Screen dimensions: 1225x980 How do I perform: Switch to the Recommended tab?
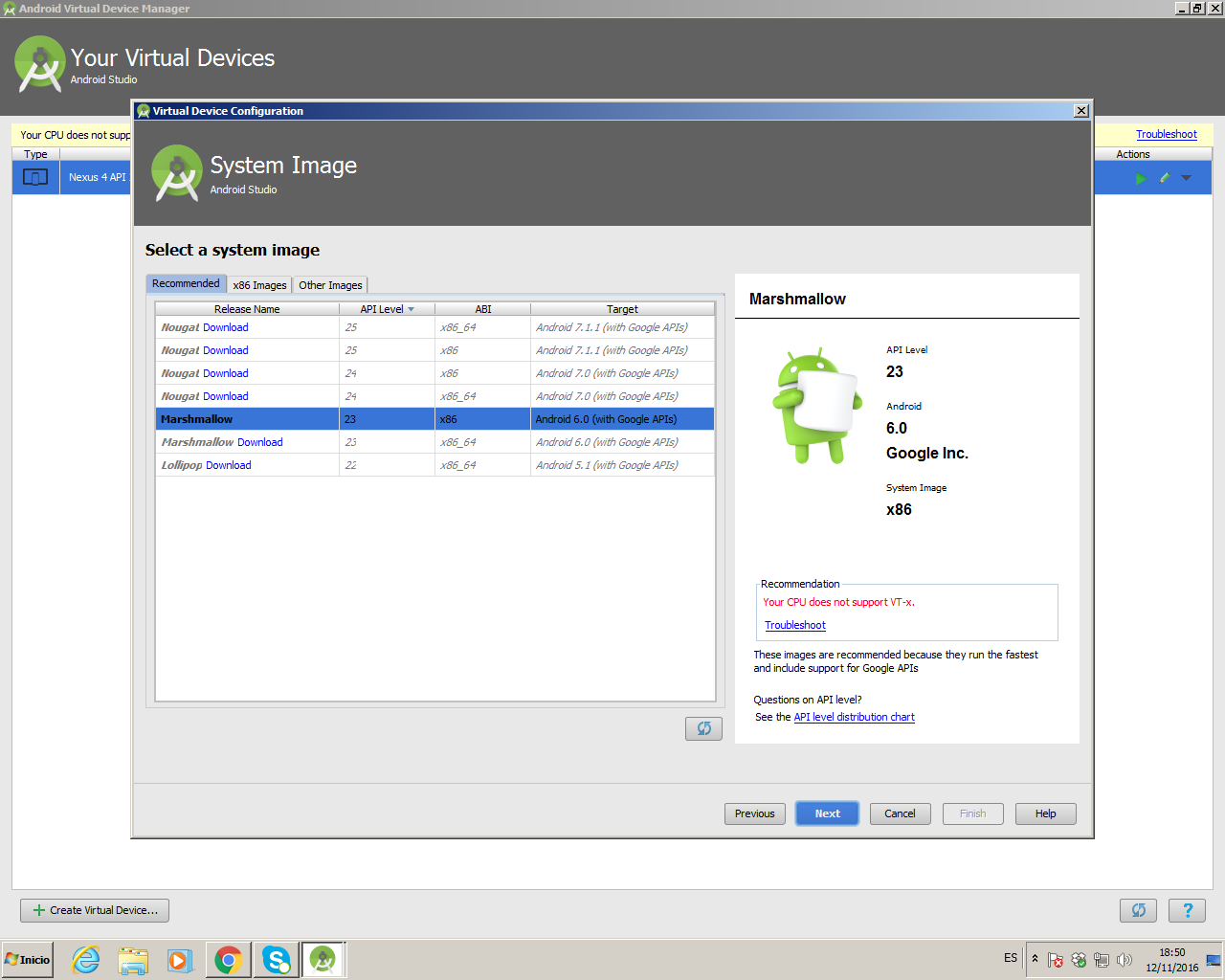186,283
